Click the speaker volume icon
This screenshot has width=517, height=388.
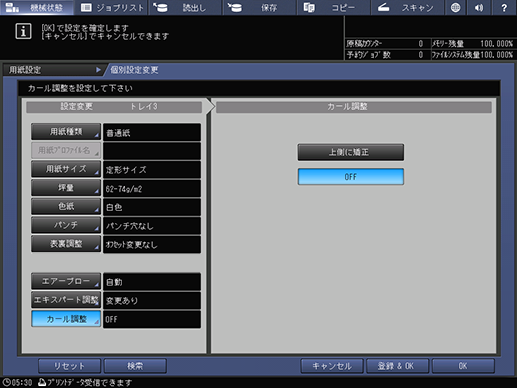pyautogui.click(x=479, y=7)
